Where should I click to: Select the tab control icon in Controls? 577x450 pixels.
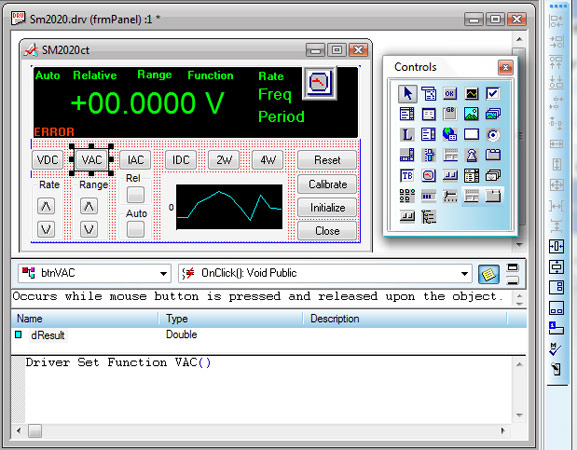493,155
